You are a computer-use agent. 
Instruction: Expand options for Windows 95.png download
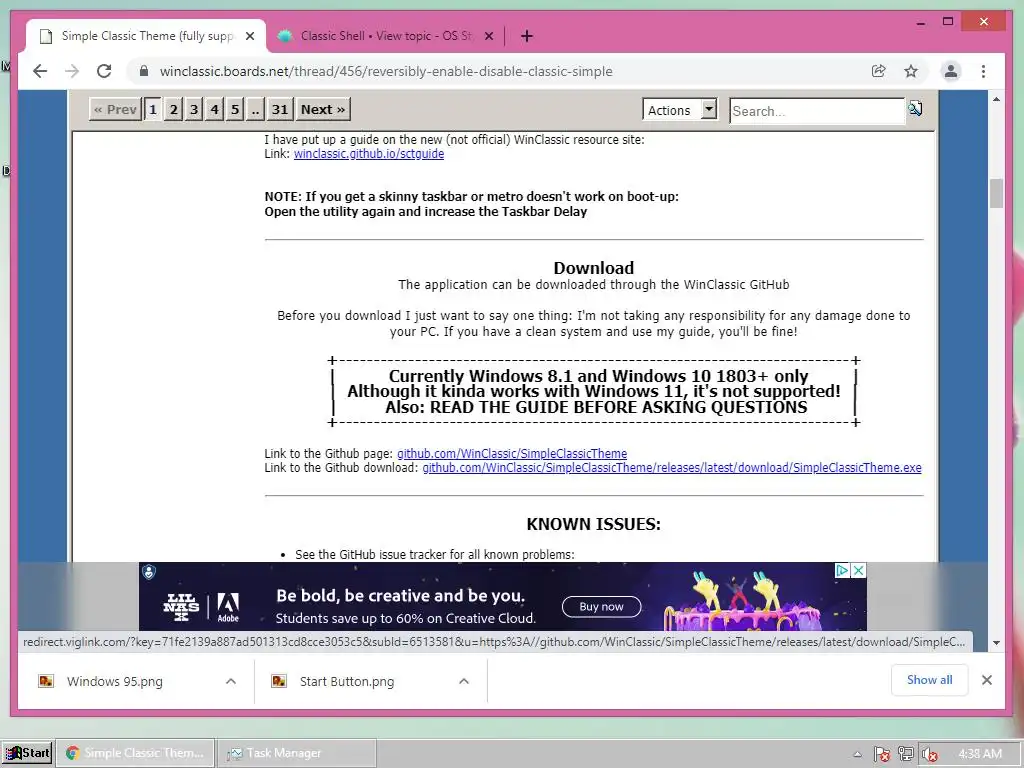click(x=231, y=681)
